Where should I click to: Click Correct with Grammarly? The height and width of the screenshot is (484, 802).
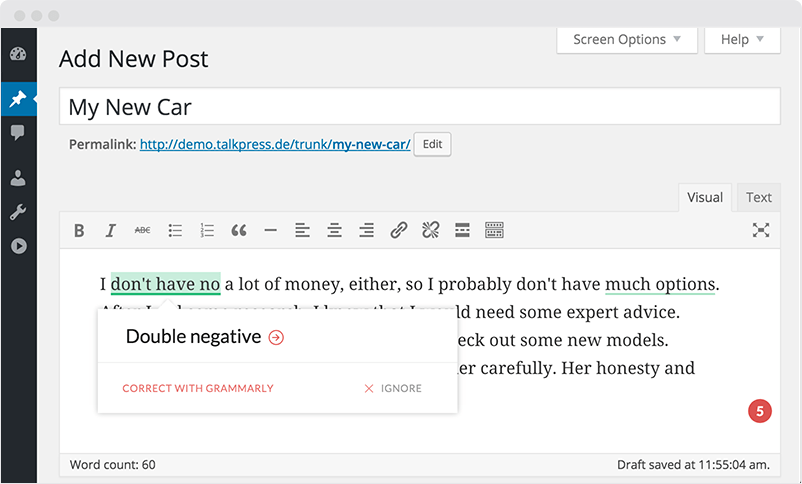(198, 388)
